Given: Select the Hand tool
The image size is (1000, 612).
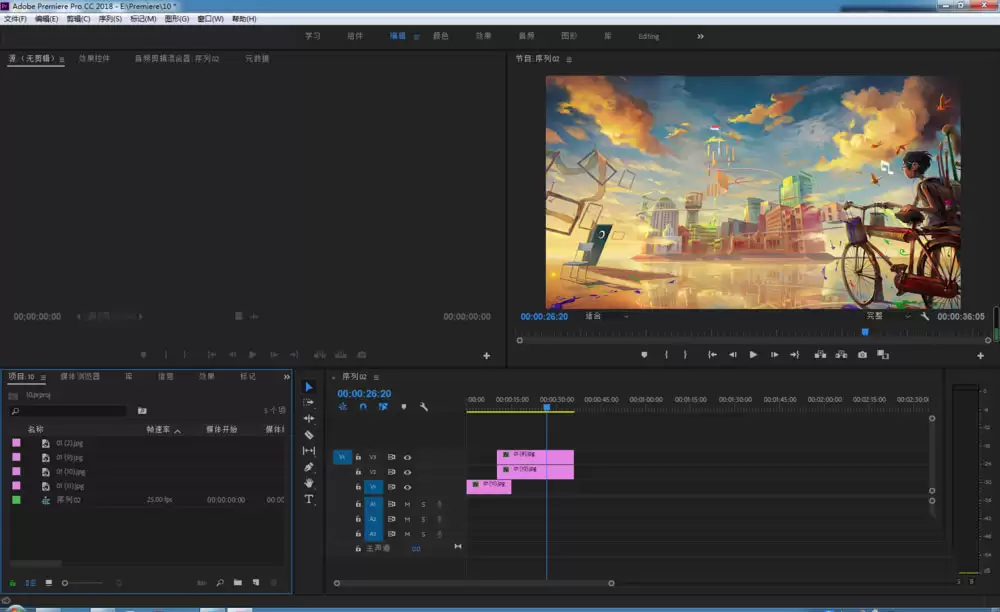Looking at the screenshot, I should [309, 483].
